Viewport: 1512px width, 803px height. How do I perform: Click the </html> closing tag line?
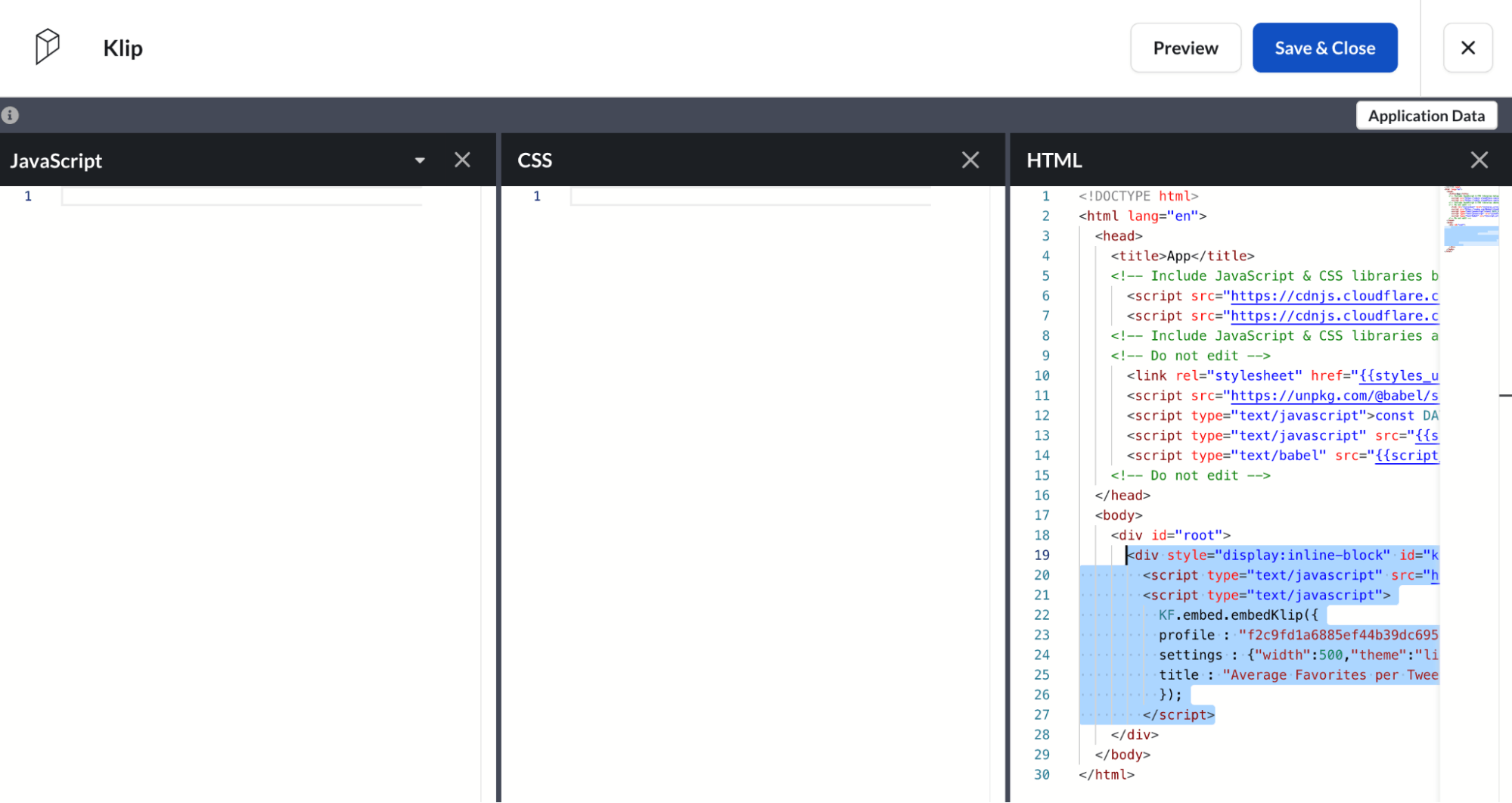coord(1107,775)
